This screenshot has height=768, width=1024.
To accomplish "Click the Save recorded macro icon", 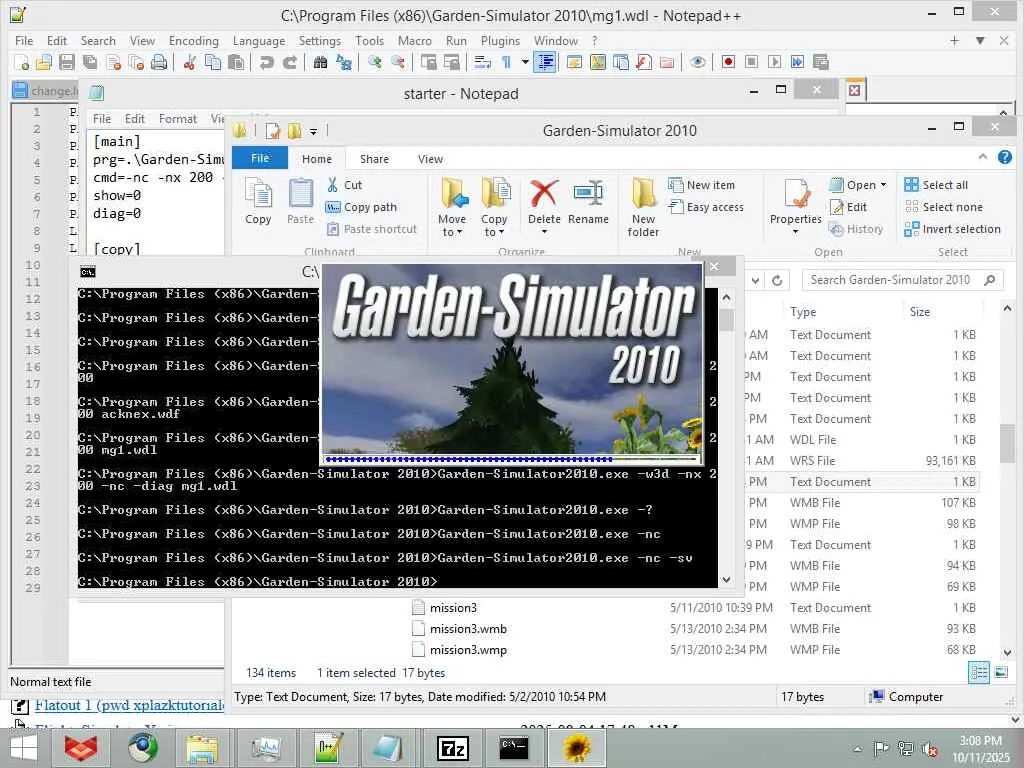I will tap(821, 62).
